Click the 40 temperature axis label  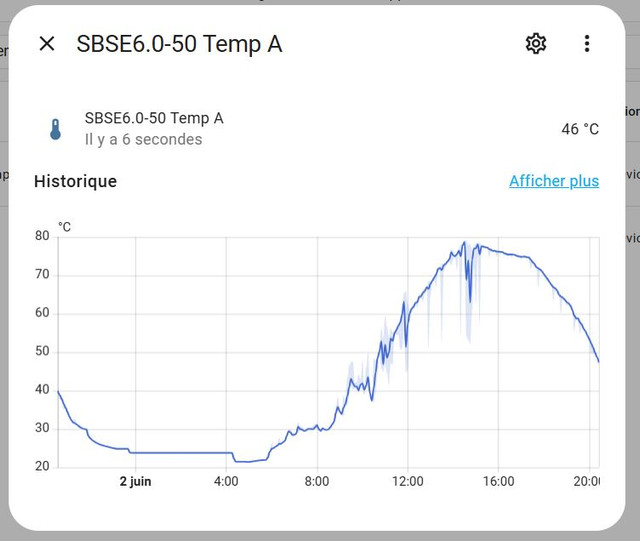[x=42, y=390]
